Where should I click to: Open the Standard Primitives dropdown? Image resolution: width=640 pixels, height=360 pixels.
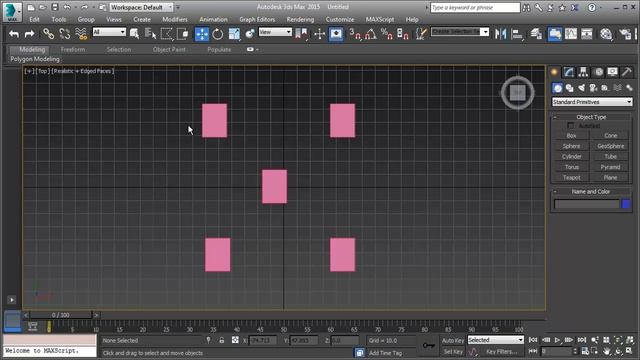click(x=592, y=102)
